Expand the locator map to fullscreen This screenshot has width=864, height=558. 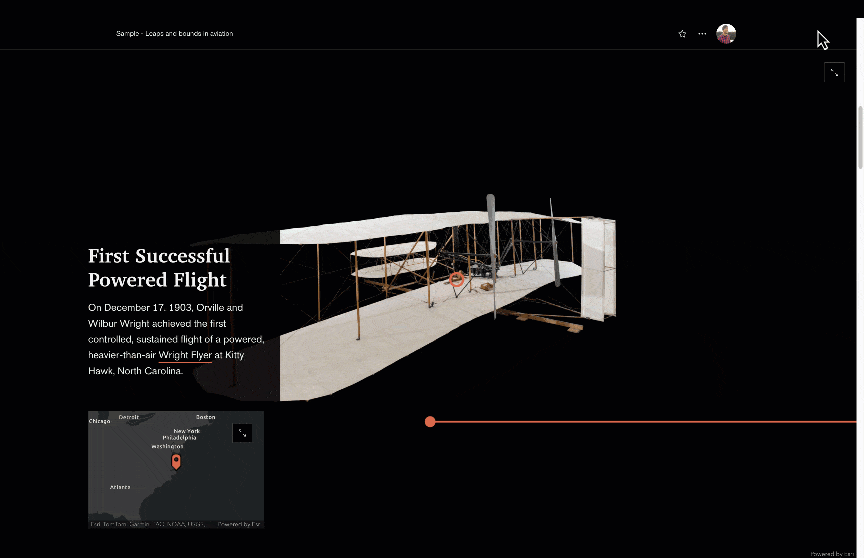[242, 433]
